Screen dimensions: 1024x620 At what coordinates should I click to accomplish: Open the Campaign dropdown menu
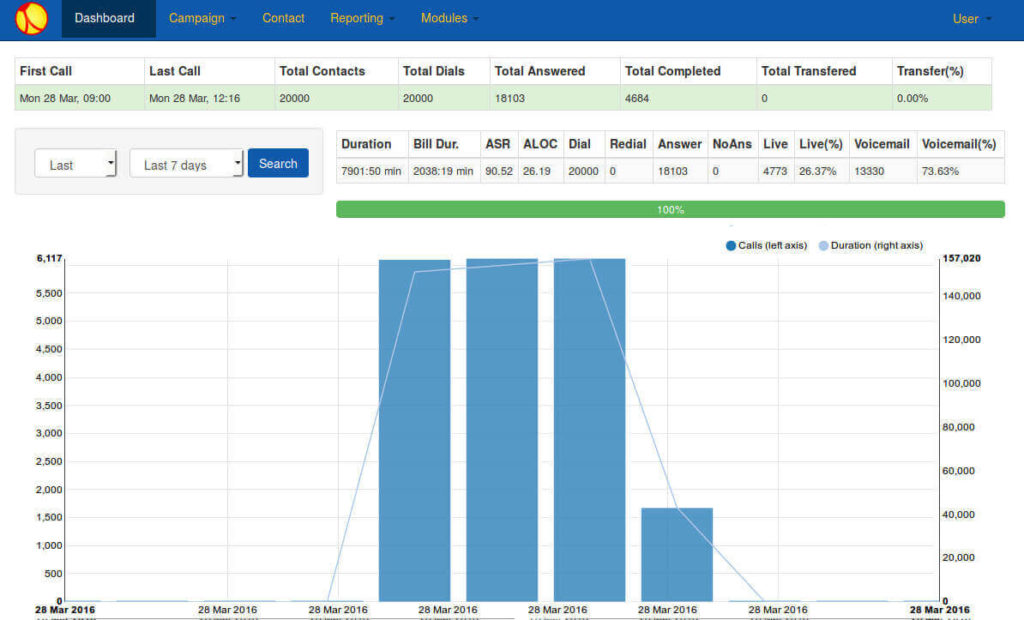(x=201, y=17)
